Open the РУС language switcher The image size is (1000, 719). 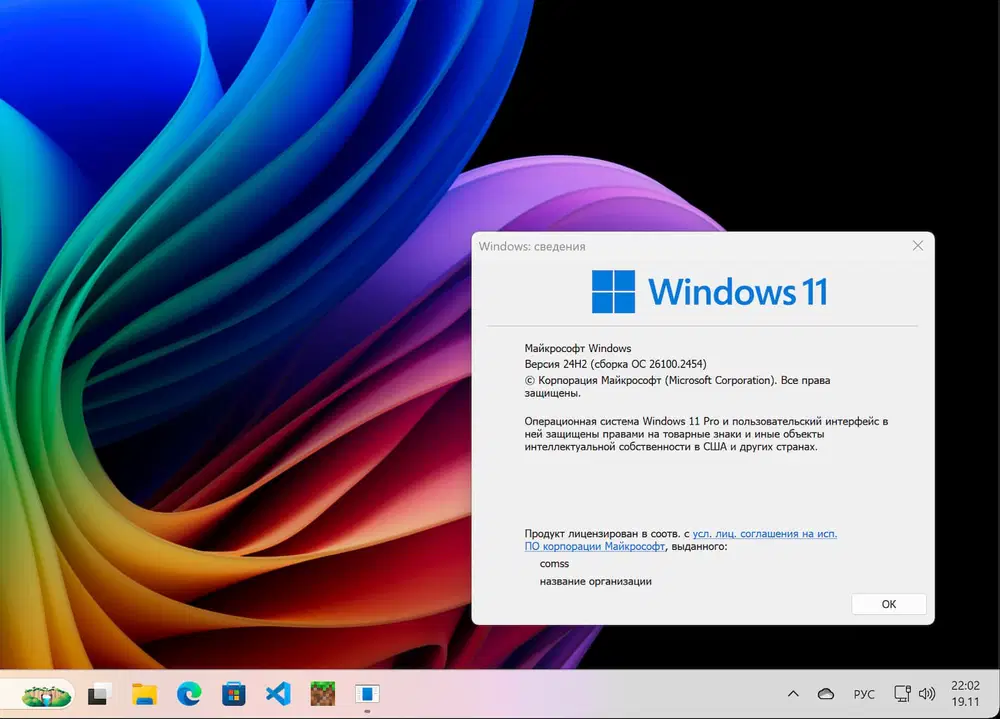pos(863,693)
